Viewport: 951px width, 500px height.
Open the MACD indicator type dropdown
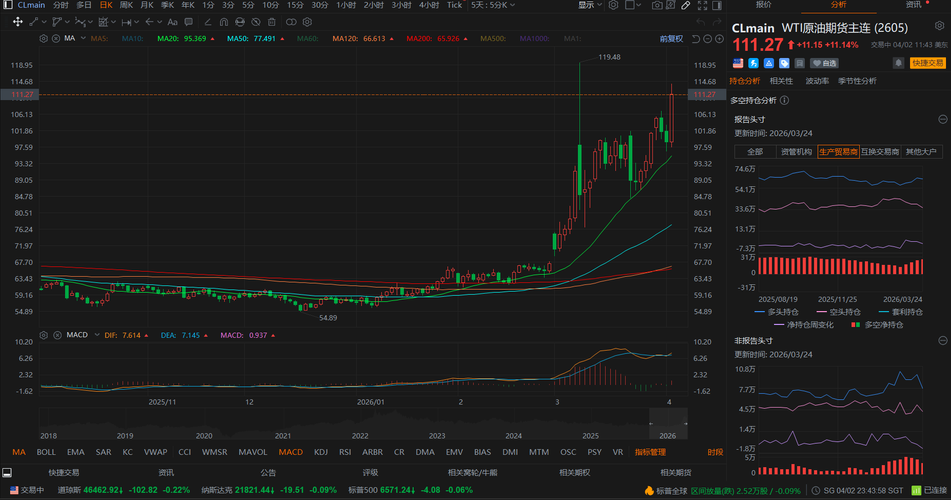pos(96,335)
